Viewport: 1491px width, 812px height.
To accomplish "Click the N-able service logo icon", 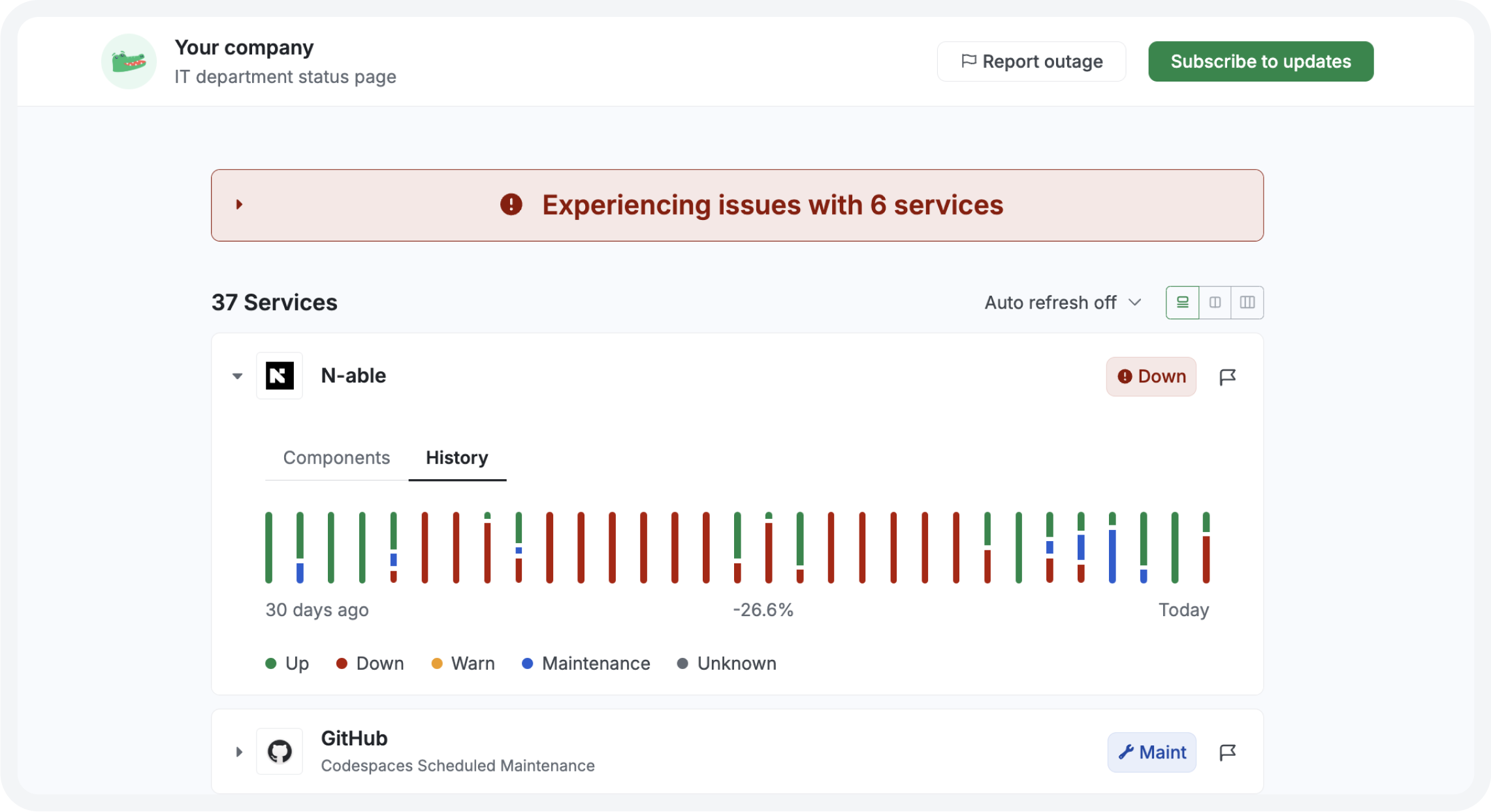I will [x=280, y=375].
